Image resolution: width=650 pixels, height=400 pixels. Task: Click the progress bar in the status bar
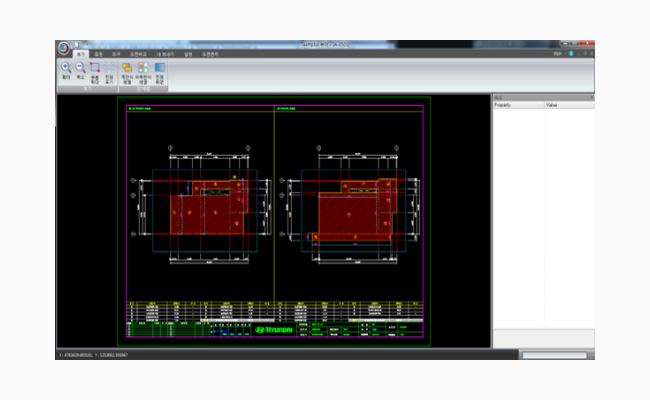(x=554, y=355)
